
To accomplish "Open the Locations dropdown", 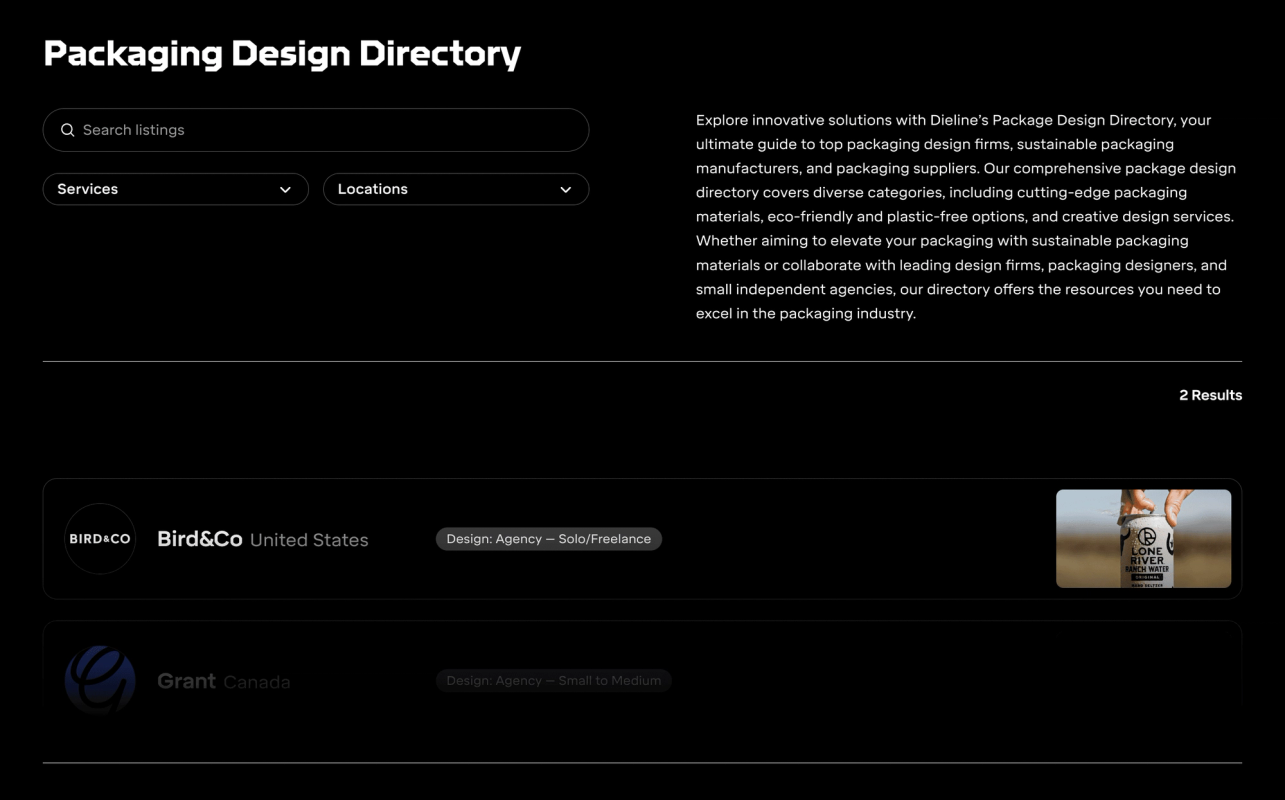I will pos(456,189).
